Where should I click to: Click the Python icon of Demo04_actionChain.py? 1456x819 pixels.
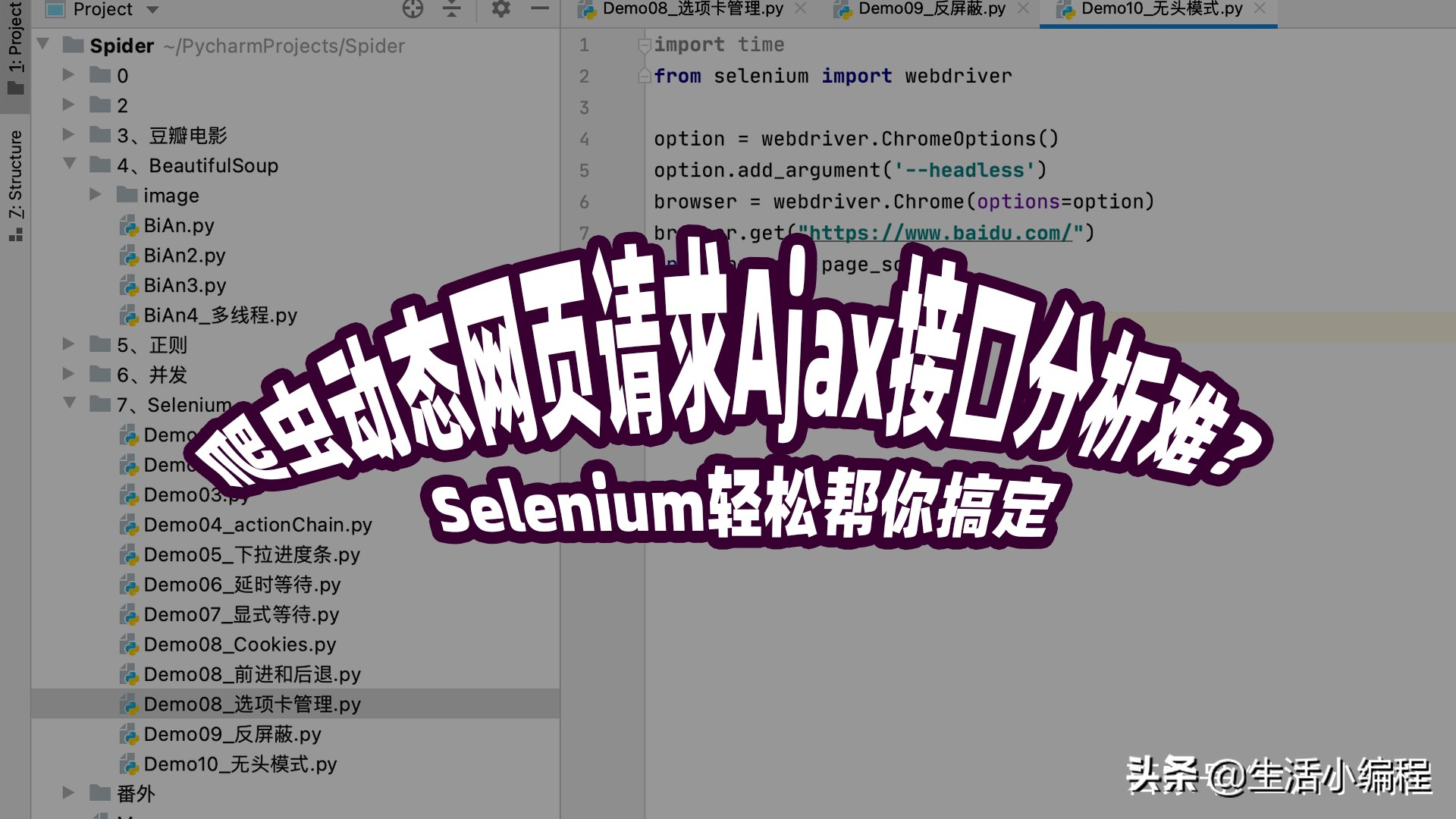pos(129,526)
